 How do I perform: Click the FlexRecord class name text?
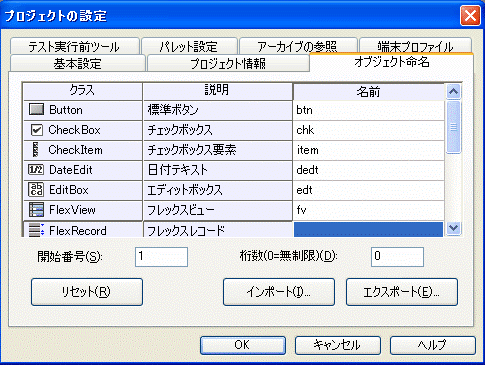coord(78,231)
